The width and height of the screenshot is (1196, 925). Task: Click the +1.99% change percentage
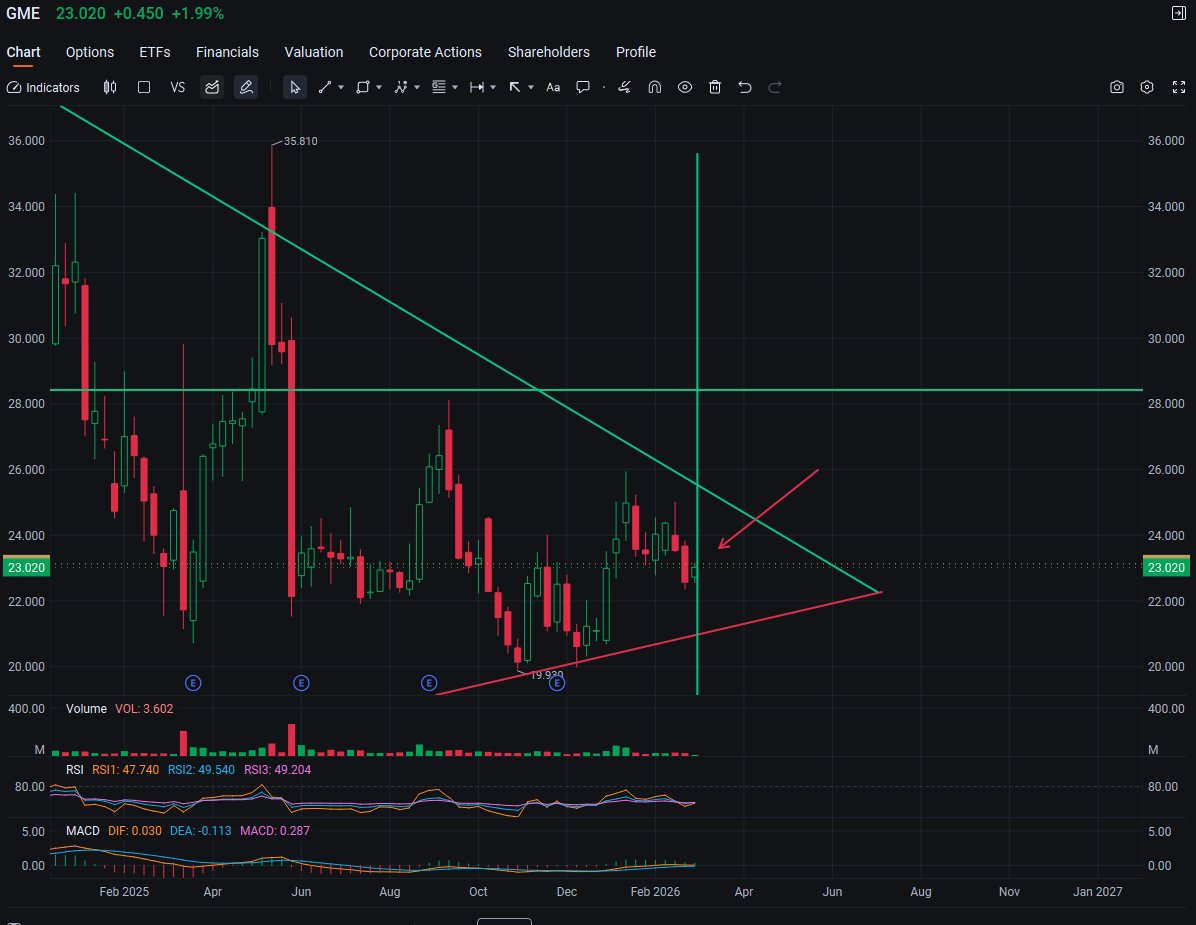[197, 14]
